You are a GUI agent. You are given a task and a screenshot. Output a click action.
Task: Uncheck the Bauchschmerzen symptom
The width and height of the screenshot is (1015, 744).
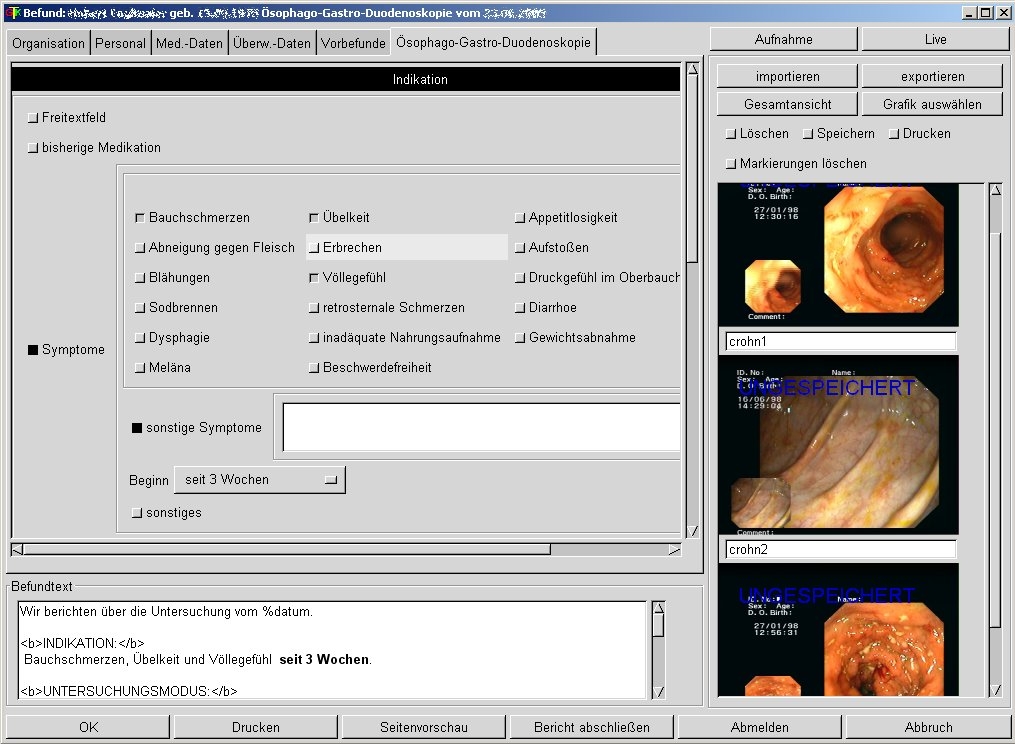[x=140, y=218]
